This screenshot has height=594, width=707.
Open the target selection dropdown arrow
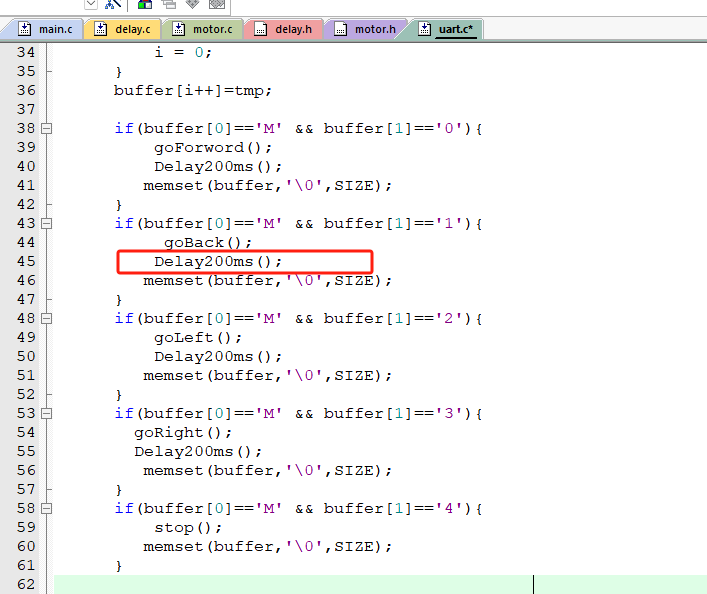(x=91, y=5)
